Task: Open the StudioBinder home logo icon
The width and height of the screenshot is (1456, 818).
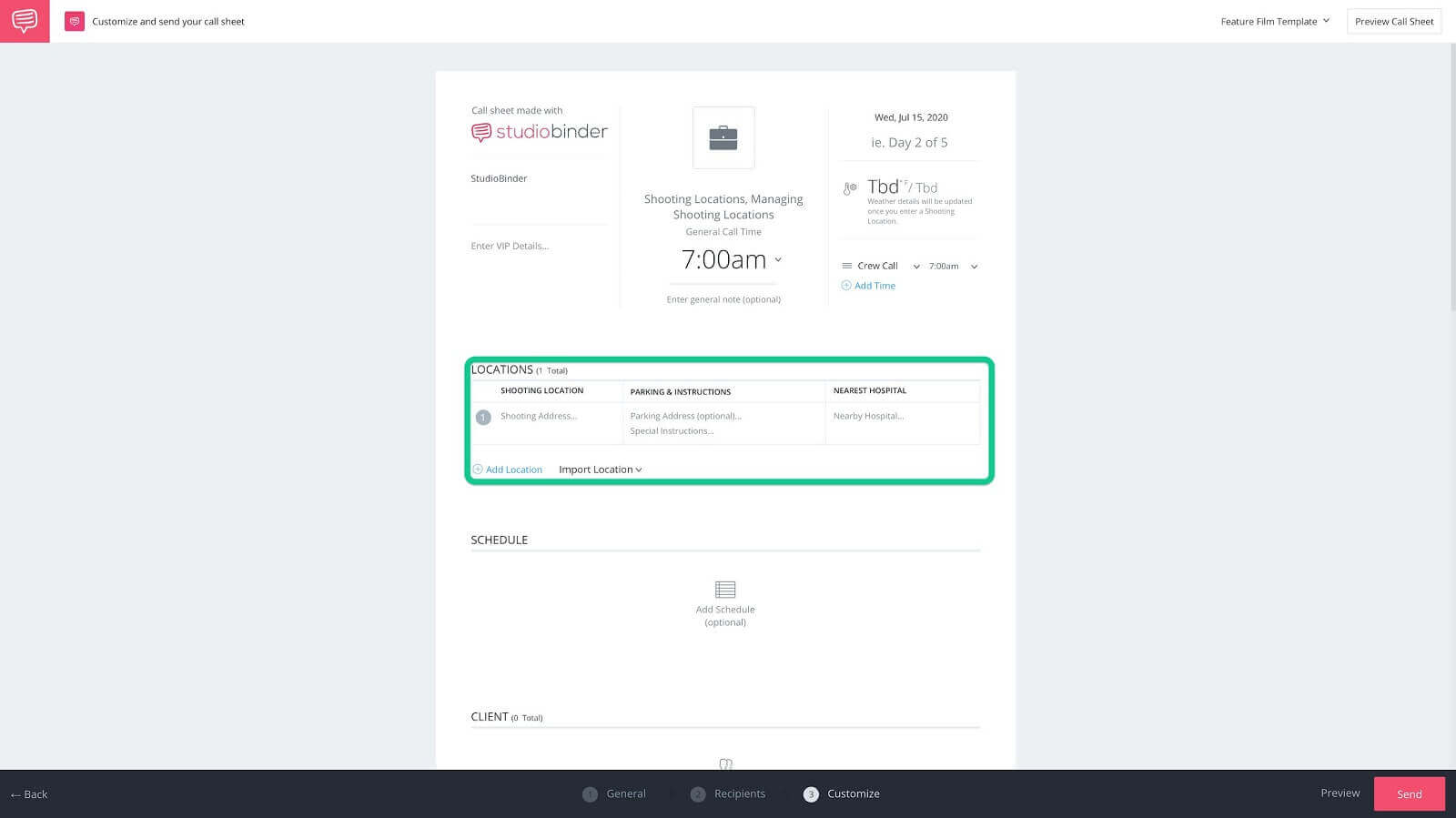Action: click(x=25, y=21)
